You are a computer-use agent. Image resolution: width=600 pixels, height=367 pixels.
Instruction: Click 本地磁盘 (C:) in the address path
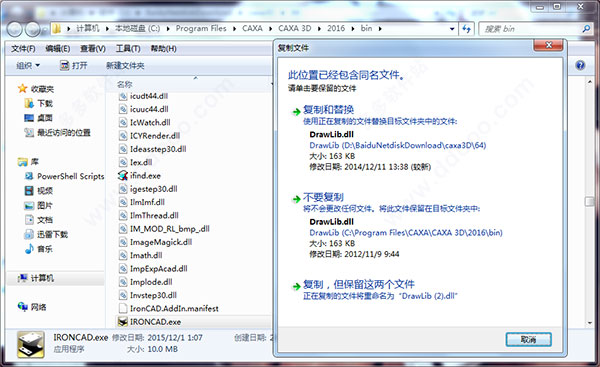137,28
